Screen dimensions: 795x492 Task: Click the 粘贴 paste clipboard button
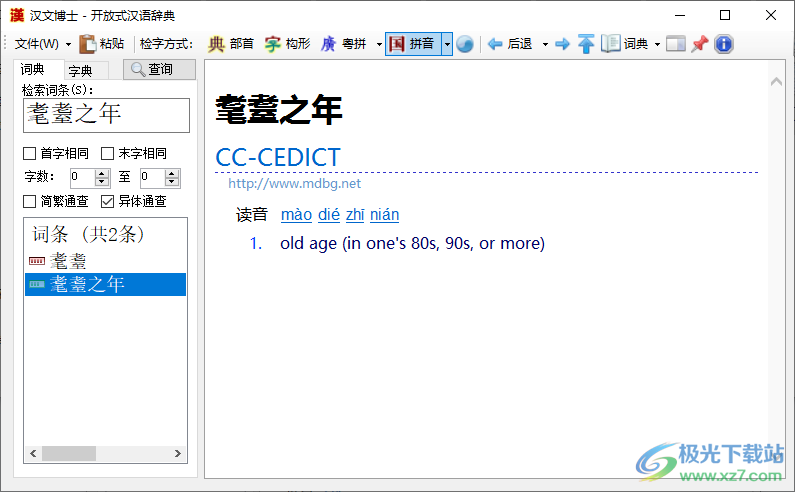point(102,44)
